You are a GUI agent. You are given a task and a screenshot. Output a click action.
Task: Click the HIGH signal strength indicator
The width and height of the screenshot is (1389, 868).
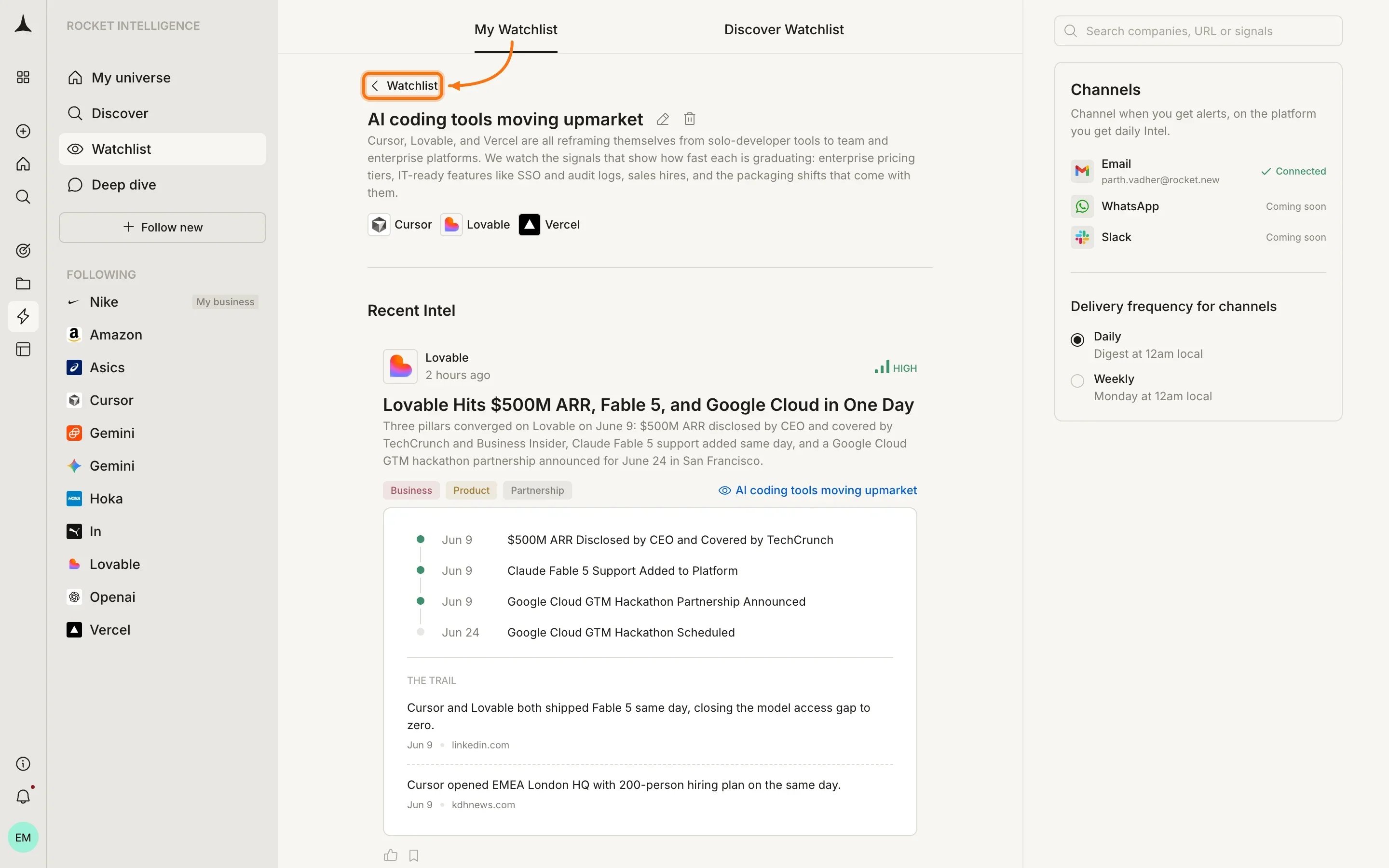point(896,367)
